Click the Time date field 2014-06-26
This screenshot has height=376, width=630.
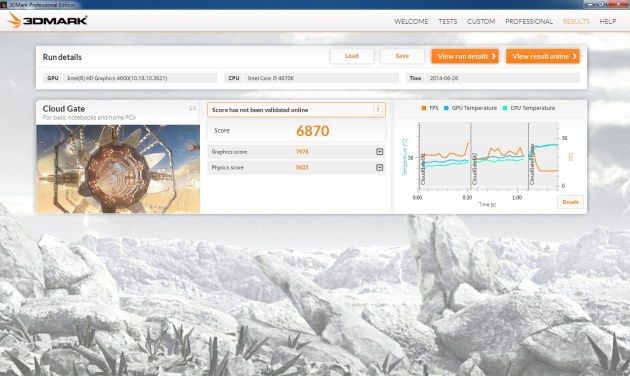[x=503, y=78]
